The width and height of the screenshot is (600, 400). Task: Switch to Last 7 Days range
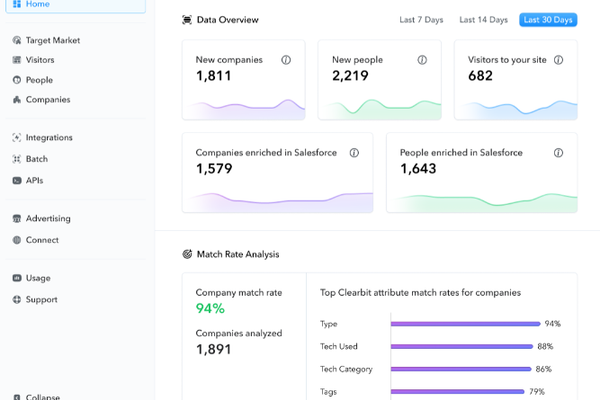pos(421,20)
